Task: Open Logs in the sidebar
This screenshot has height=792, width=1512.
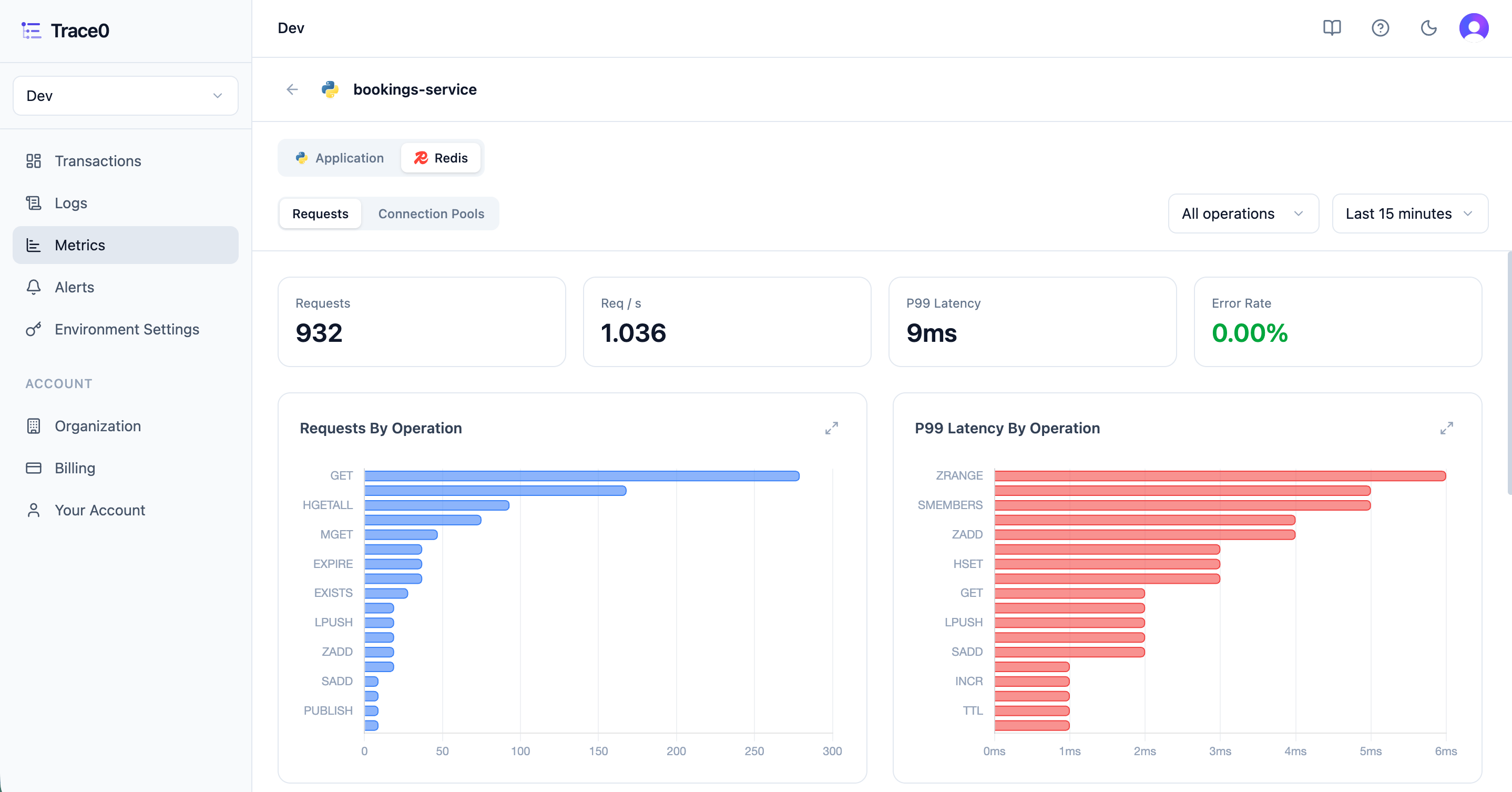Action: [x=126, y=203]
